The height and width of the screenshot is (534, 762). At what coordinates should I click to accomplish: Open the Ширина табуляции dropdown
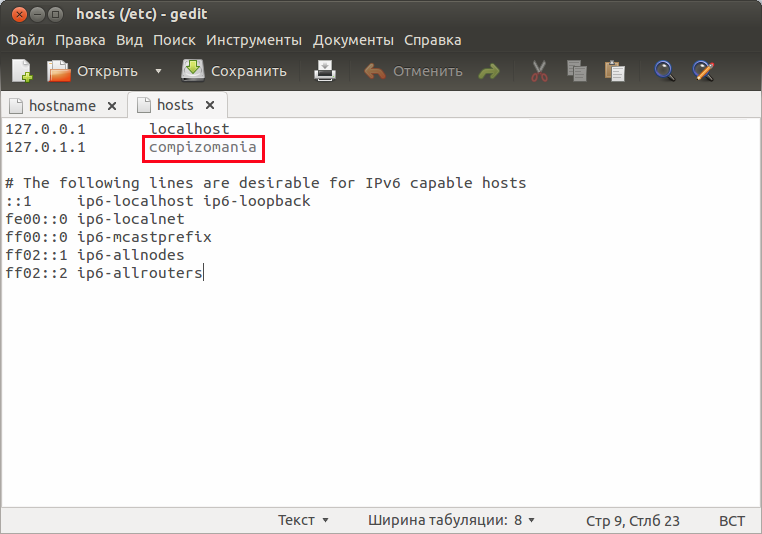(x=451, y=520)
